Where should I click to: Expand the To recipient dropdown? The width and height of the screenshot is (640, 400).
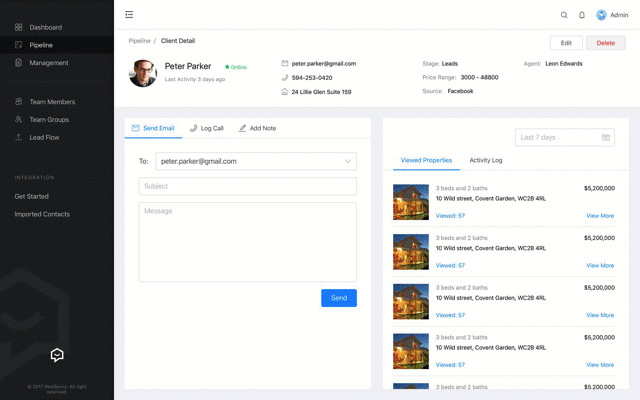(256, 161)
